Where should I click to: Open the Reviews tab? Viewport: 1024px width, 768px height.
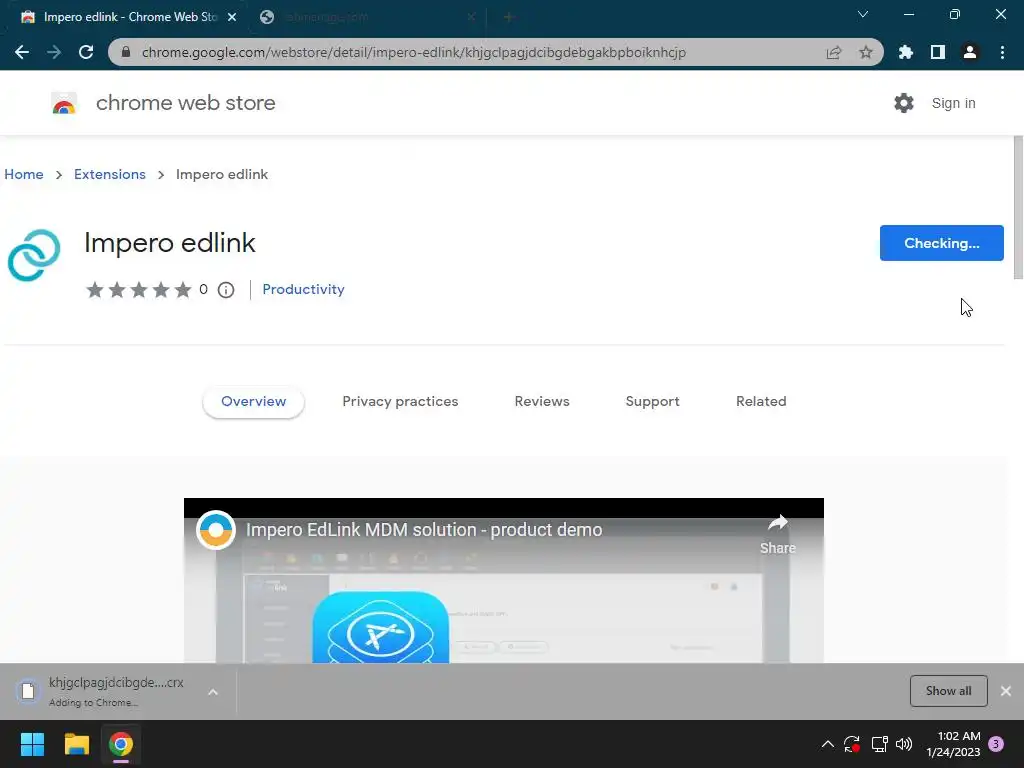[x=542, y=402]
